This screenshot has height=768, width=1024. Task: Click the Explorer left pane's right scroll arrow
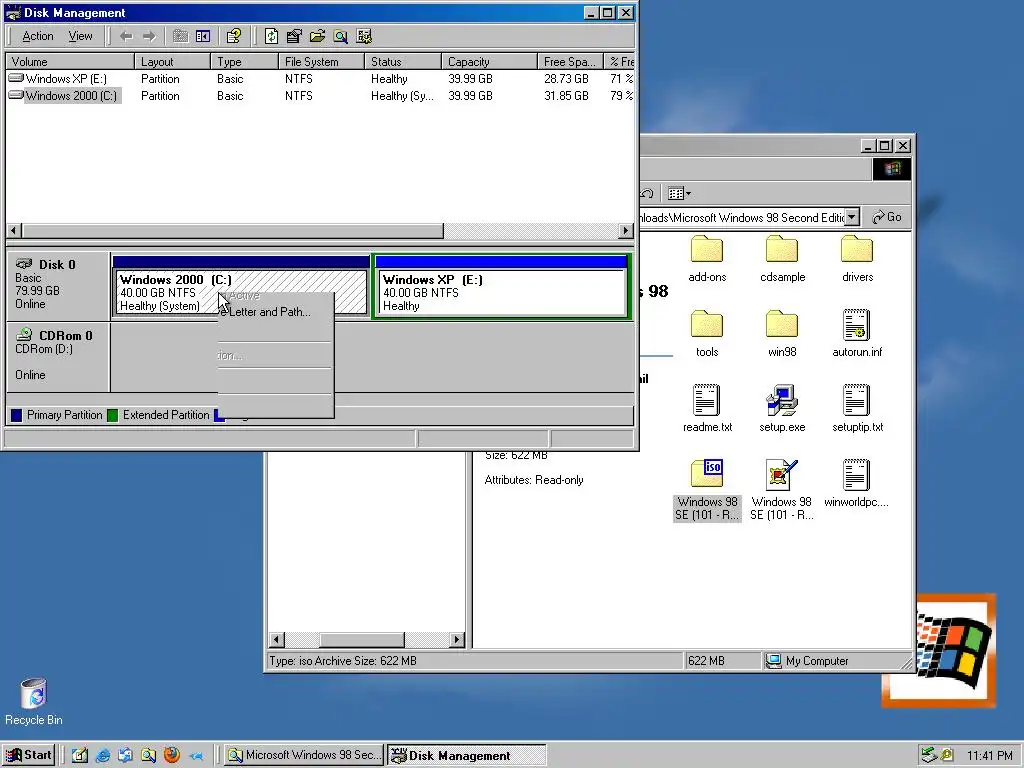tap(457, 639)
